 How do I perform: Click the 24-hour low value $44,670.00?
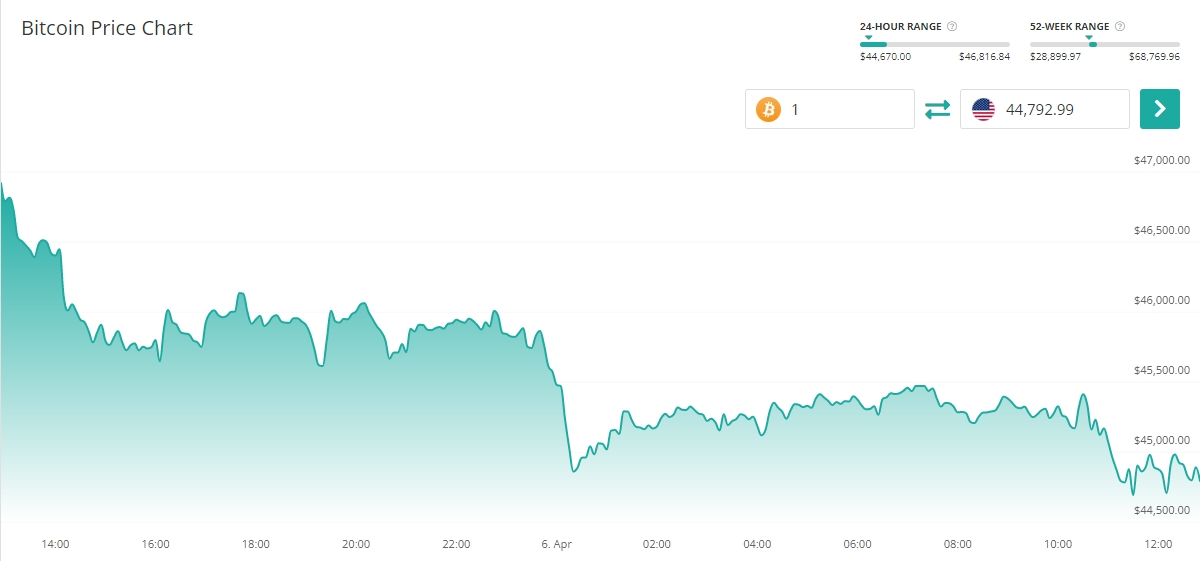[x=885, y=57]
